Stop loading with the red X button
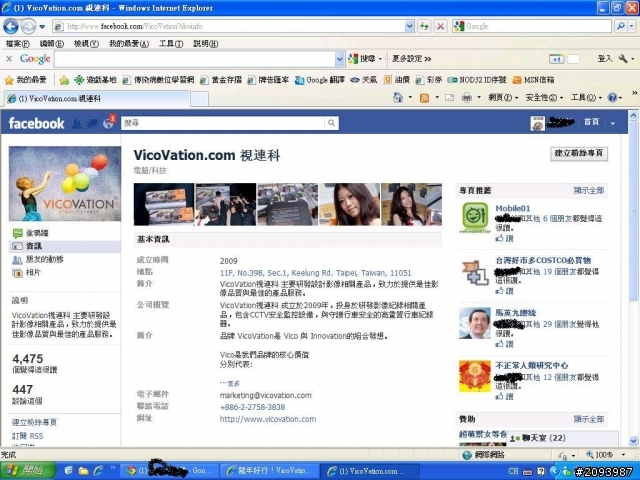640x480 pixels. [x=440, y=27]
